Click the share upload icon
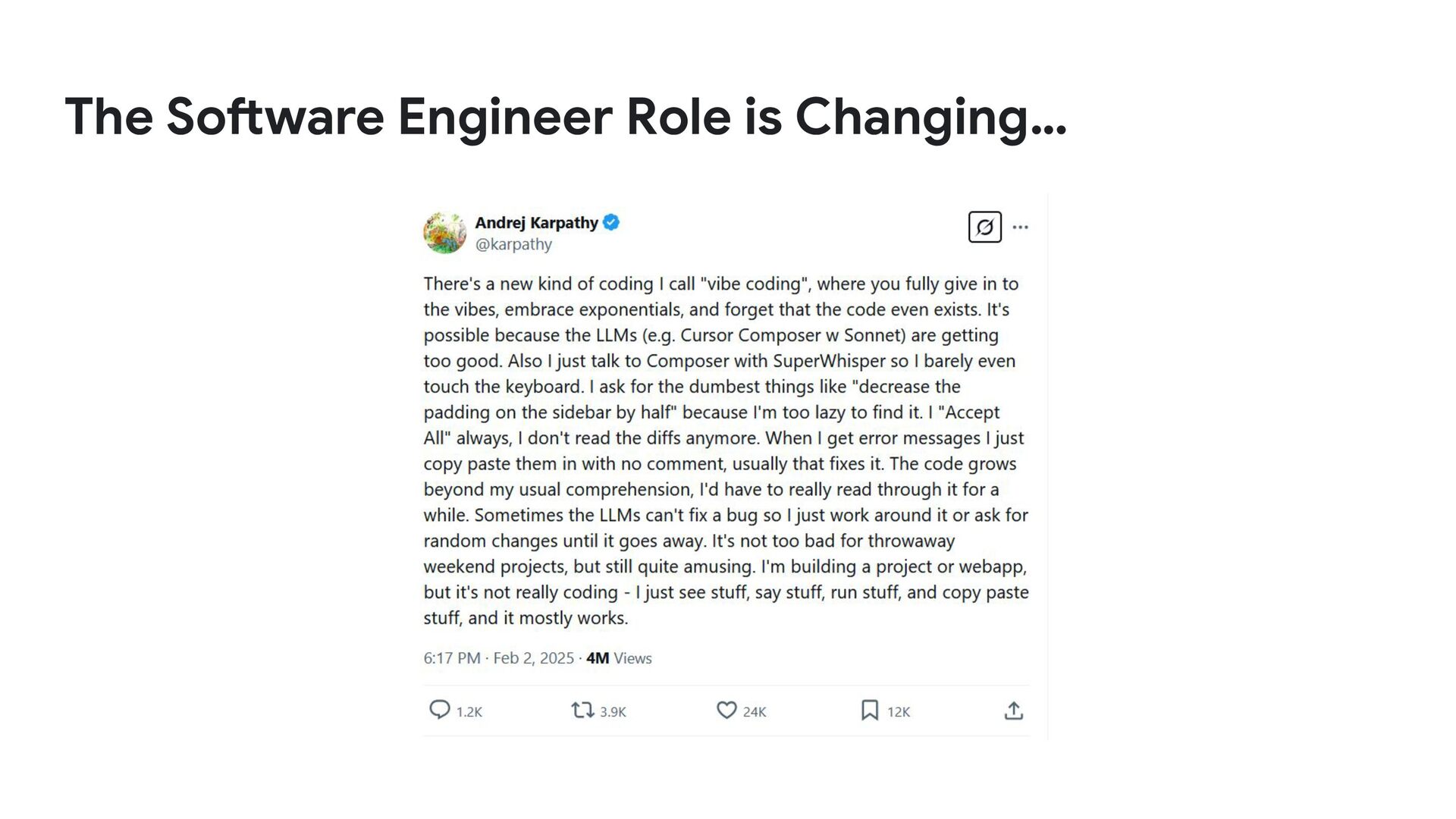Screen dimensions: 1456x819 click(x=1013, y=711)
